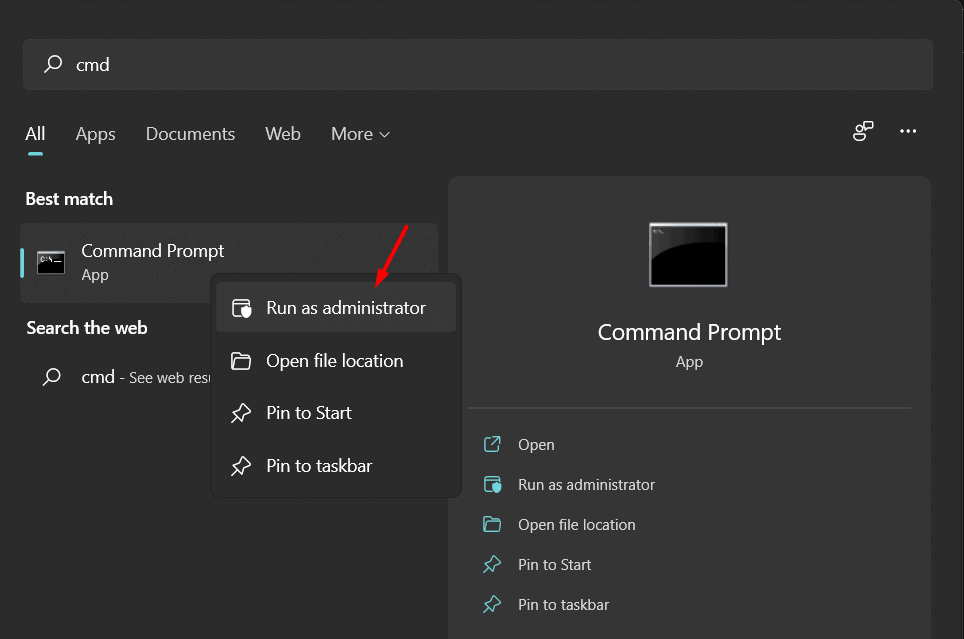
Task: Select the Web filter tab
Action: [x=283, y=134]
